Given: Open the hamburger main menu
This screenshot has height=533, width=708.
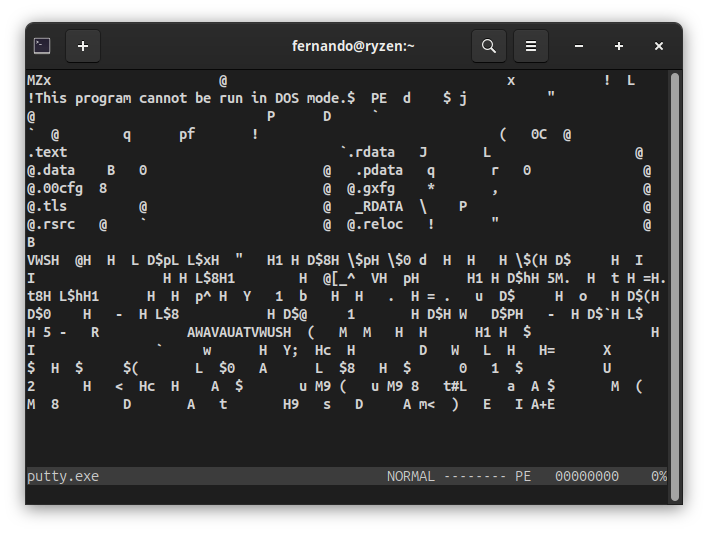Looking at the screenshot, I should 531,46.
